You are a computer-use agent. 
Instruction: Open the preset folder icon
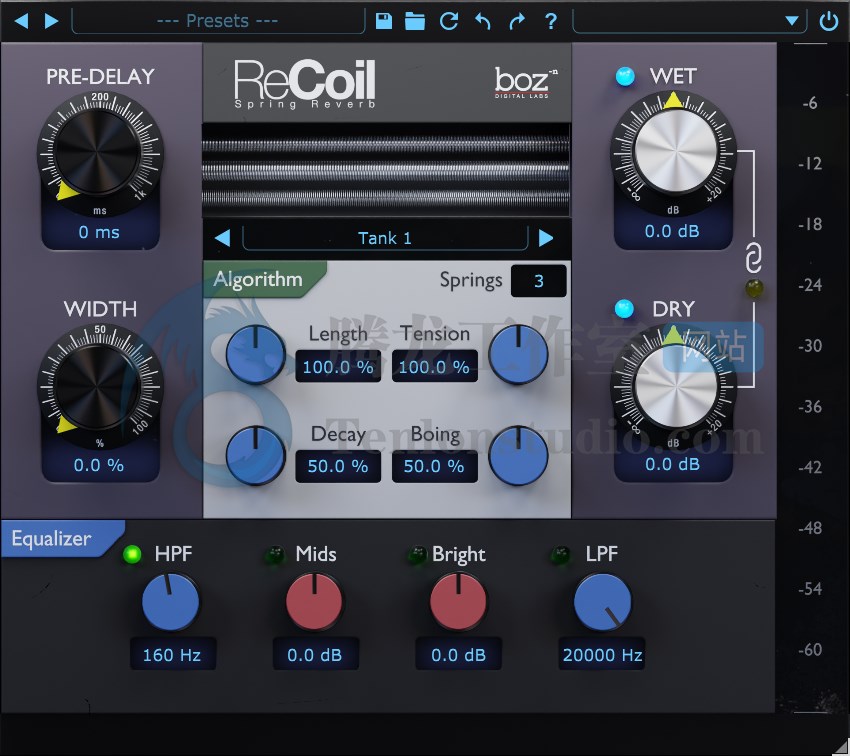coord(415,21)
